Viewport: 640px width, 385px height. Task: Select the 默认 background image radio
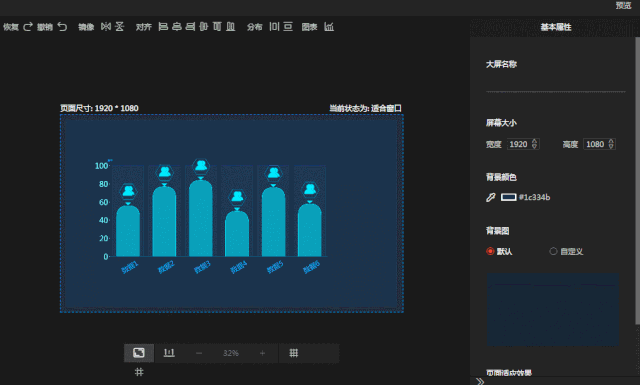point(490,251)
